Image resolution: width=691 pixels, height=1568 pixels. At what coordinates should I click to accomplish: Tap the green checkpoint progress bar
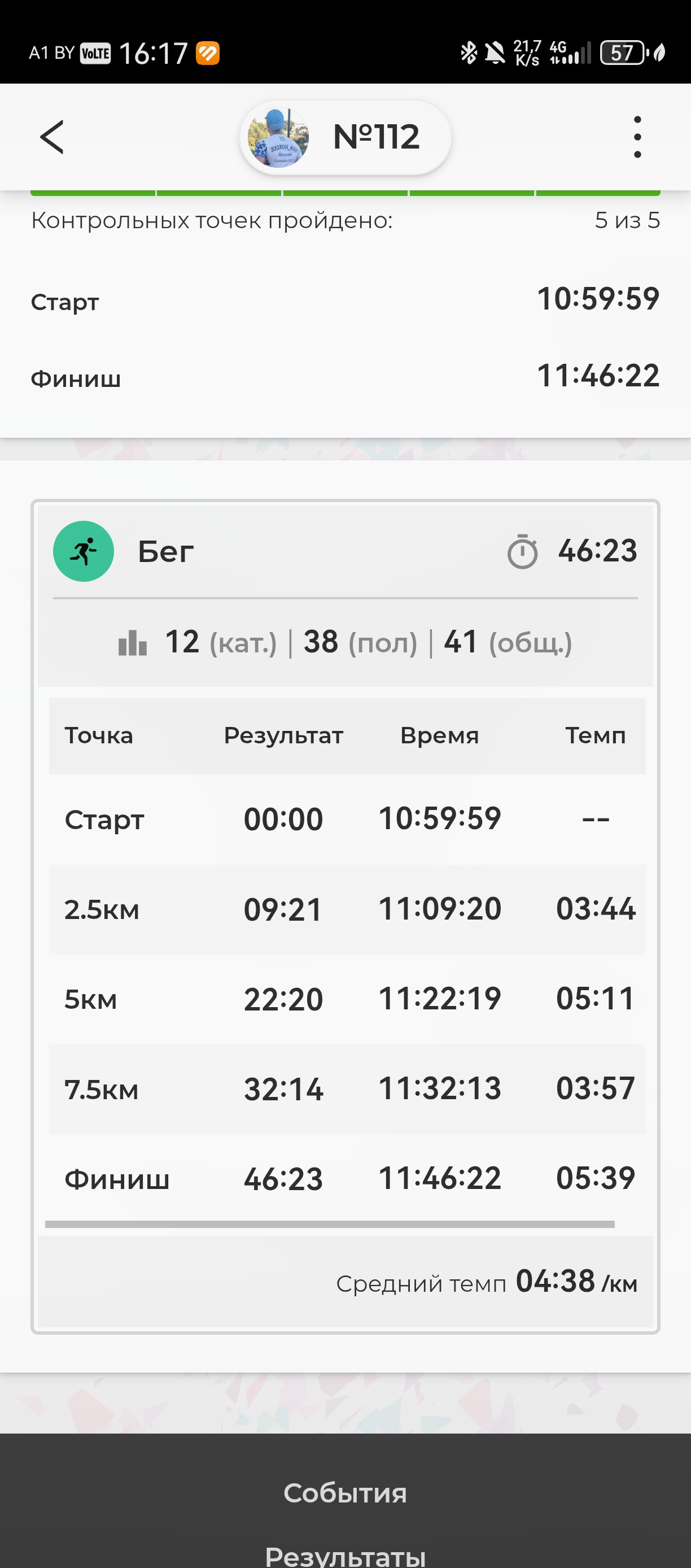coord(345,193)
